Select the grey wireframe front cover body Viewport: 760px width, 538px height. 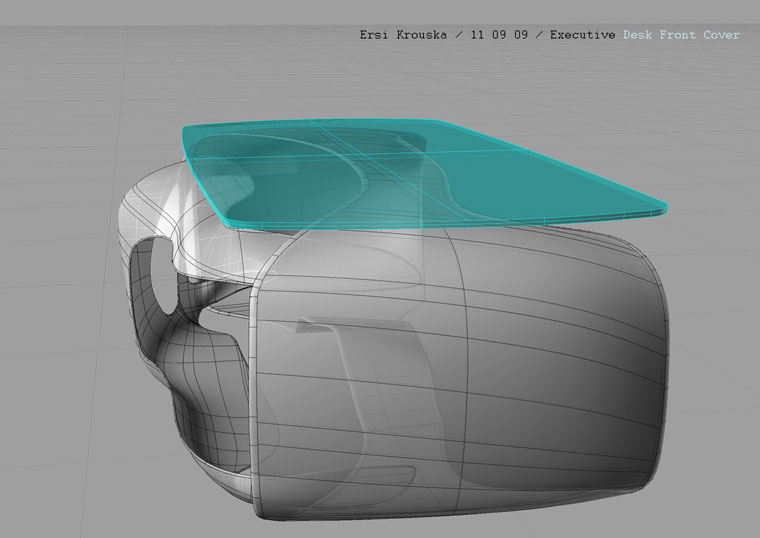point(460,373)
